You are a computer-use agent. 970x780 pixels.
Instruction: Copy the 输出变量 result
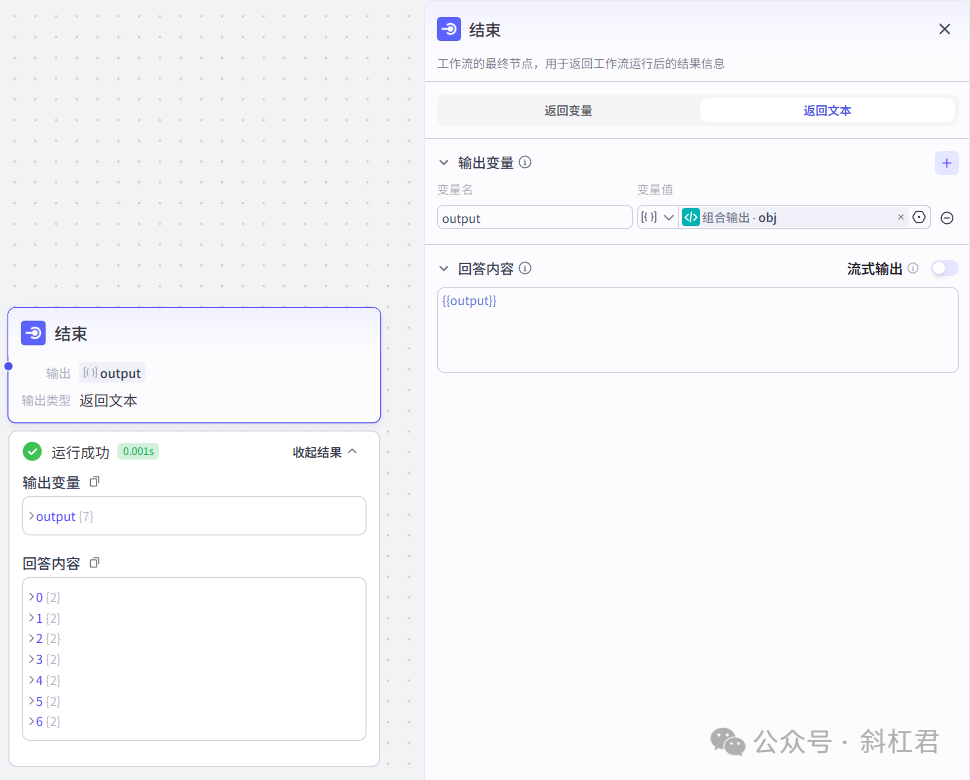click(95, 482)
